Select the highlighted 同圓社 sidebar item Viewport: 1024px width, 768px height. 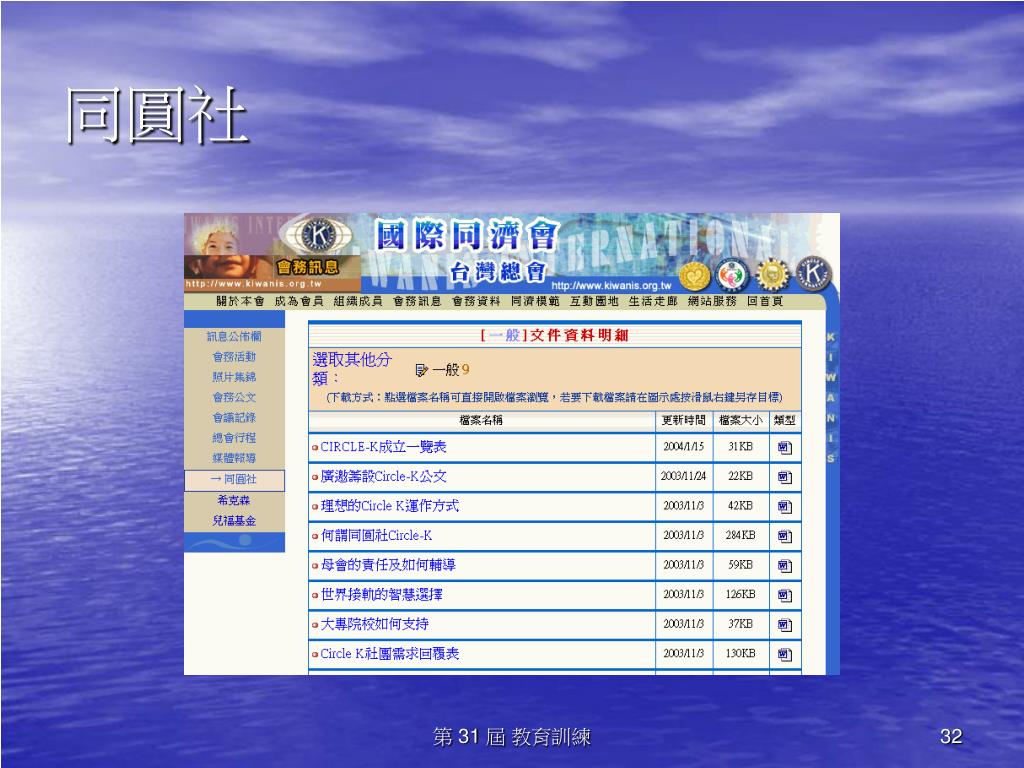point(234,480)
